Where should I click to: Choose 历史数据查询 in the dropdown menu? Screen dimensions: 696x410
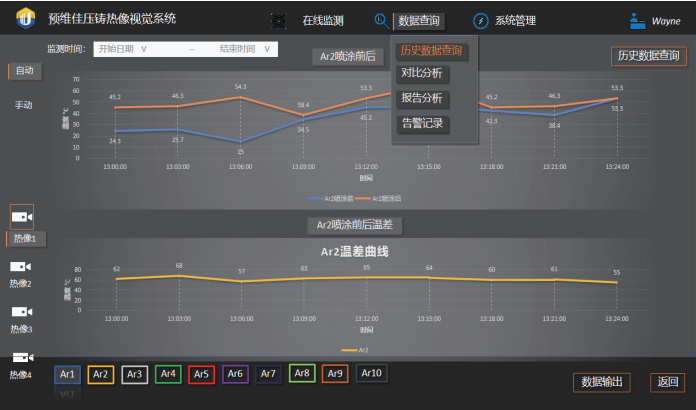pos(431,51)
